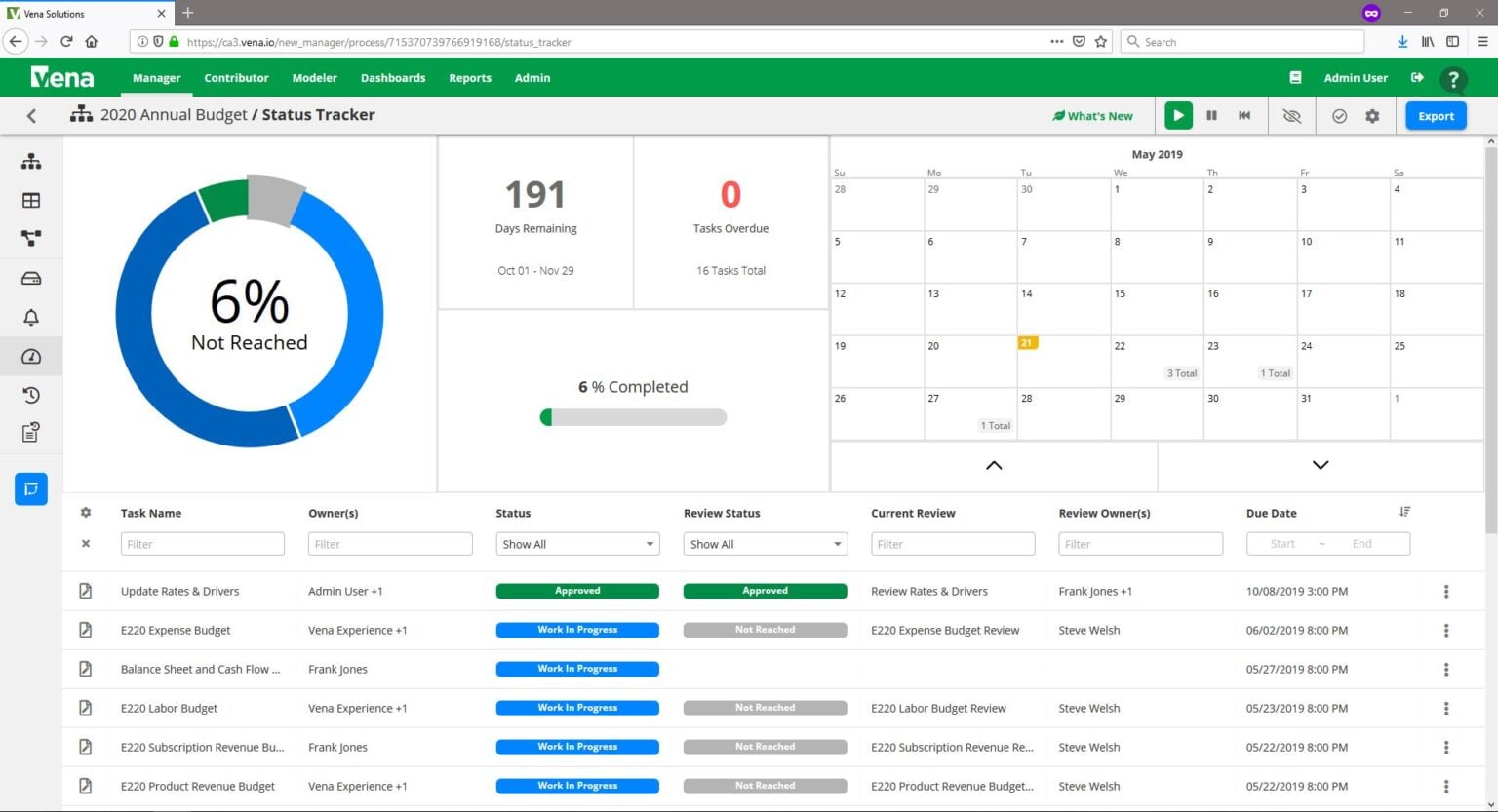Click the Task Name filter input field
Screen dimensions: 1498x812
pos(202,543)
